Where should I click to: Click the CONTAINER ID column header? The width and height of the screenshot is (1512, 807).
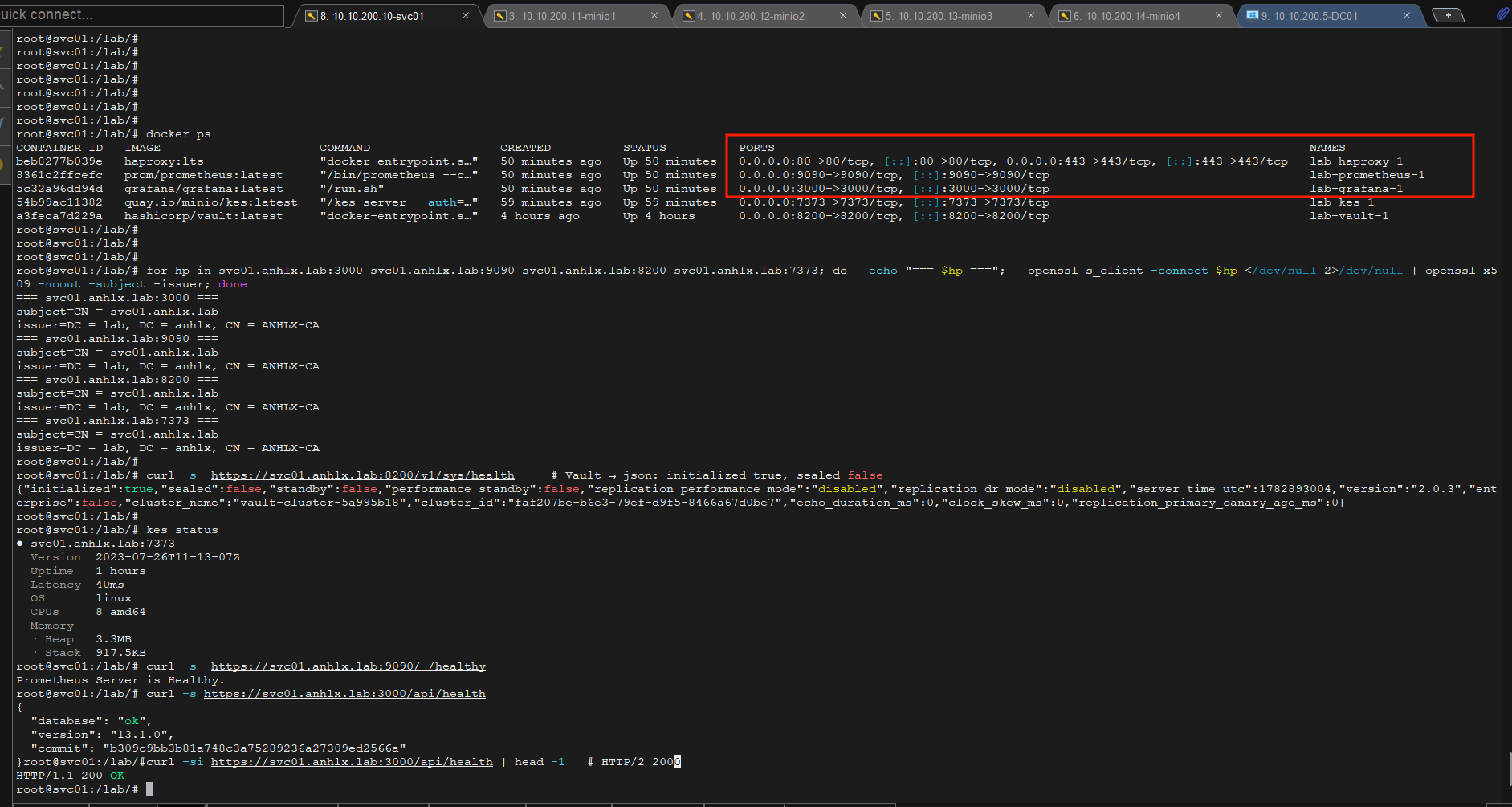(59, 148)
